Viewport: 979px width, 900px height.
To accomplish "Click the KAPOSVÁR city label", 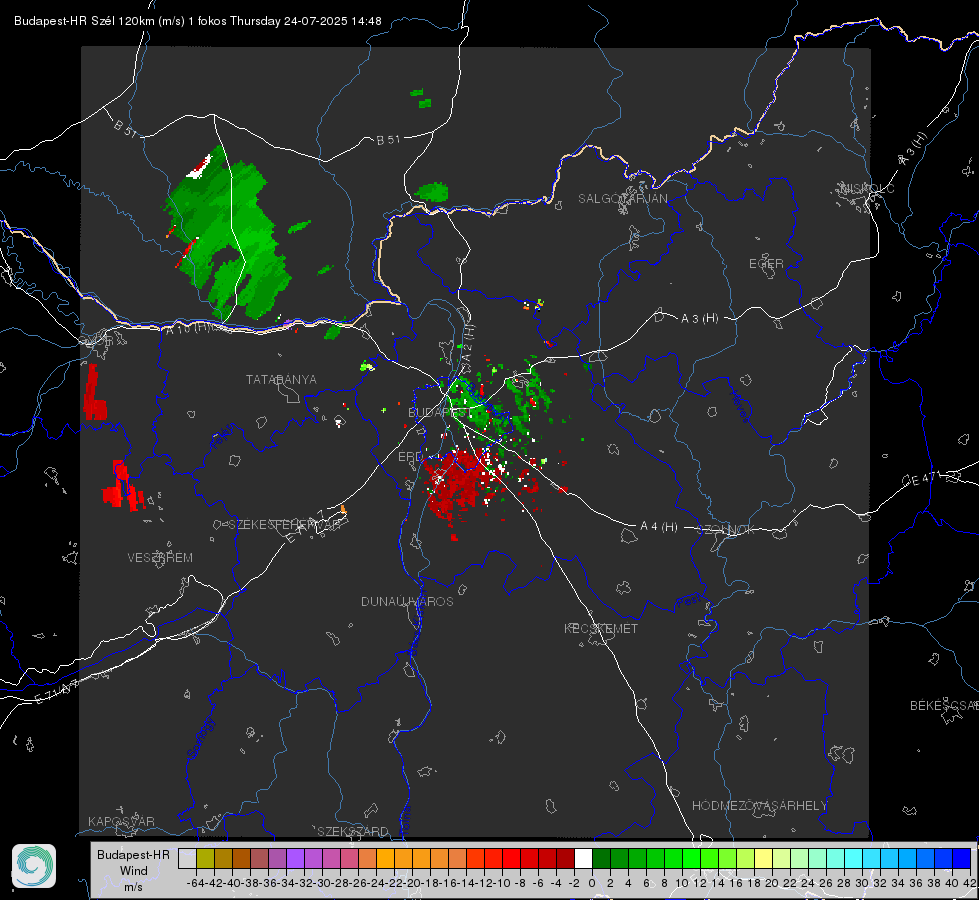I will point(121,821).
